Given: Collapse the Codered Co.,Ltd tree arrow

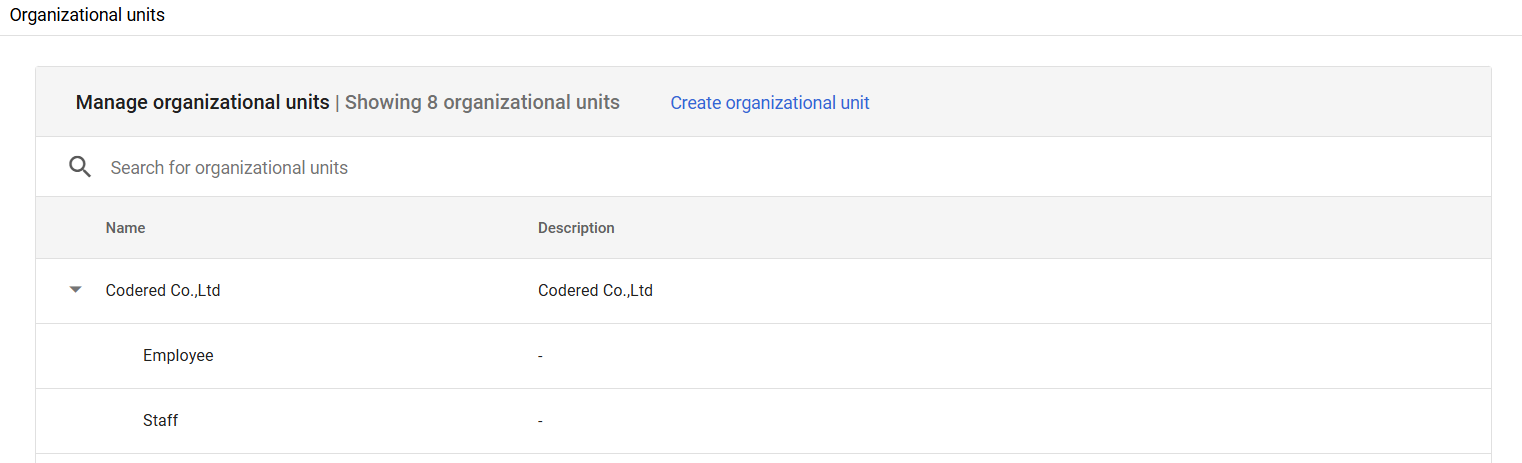Looking at the screenshot, I should click(75, 291).
